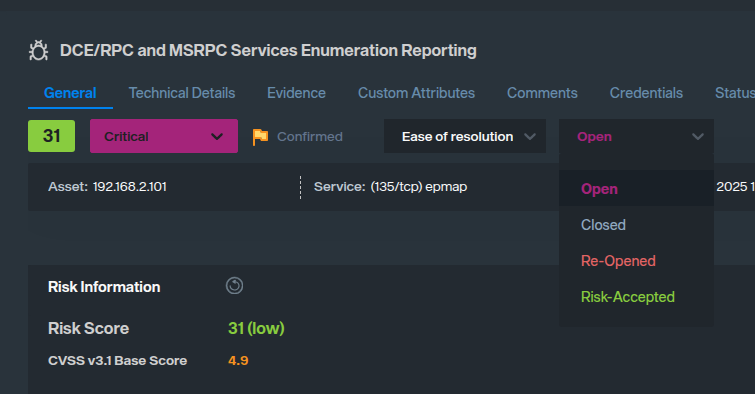The width and height of the screenshot is (755, 394).
Task: Open the Ease of resolution dropdown
Action: (465, 136)
